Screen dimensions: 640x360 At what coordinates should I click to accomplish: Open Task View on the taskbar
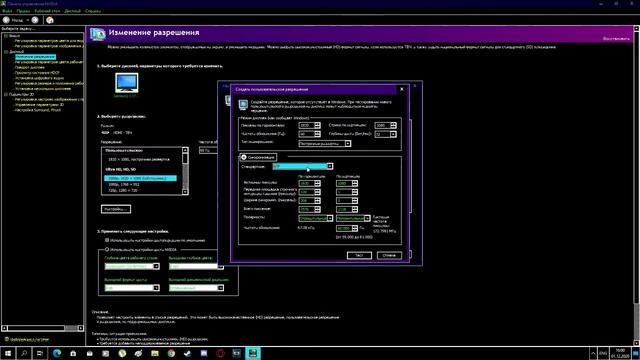pos(40,353)
